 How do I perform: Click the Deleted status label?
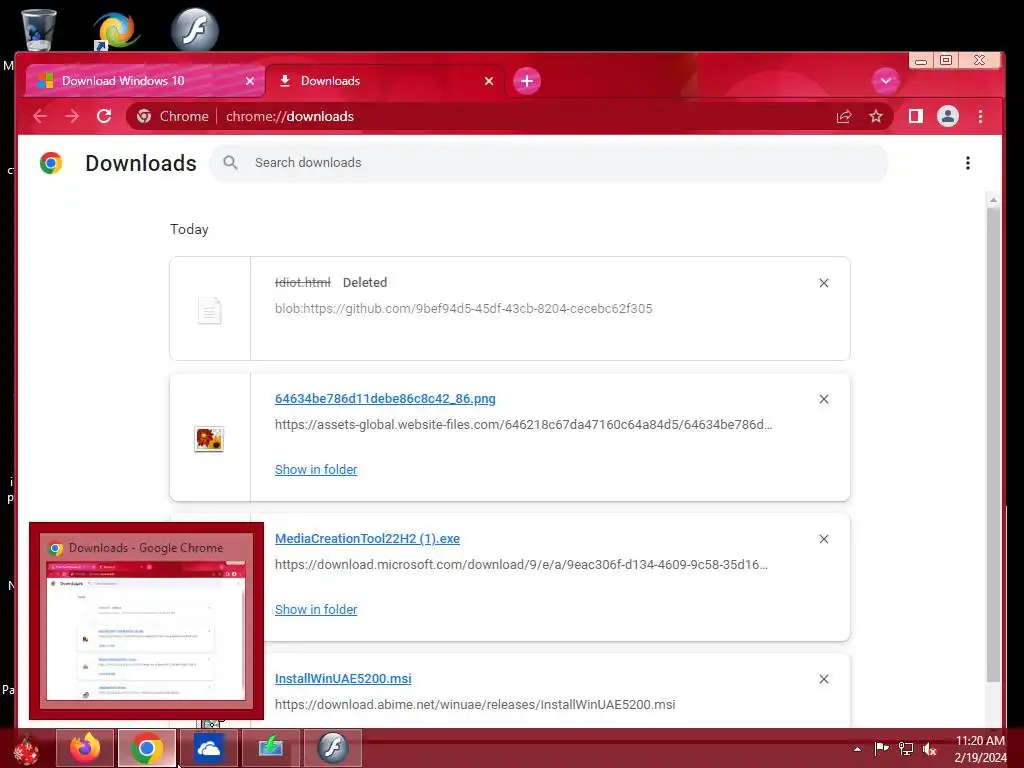(365, 282)
